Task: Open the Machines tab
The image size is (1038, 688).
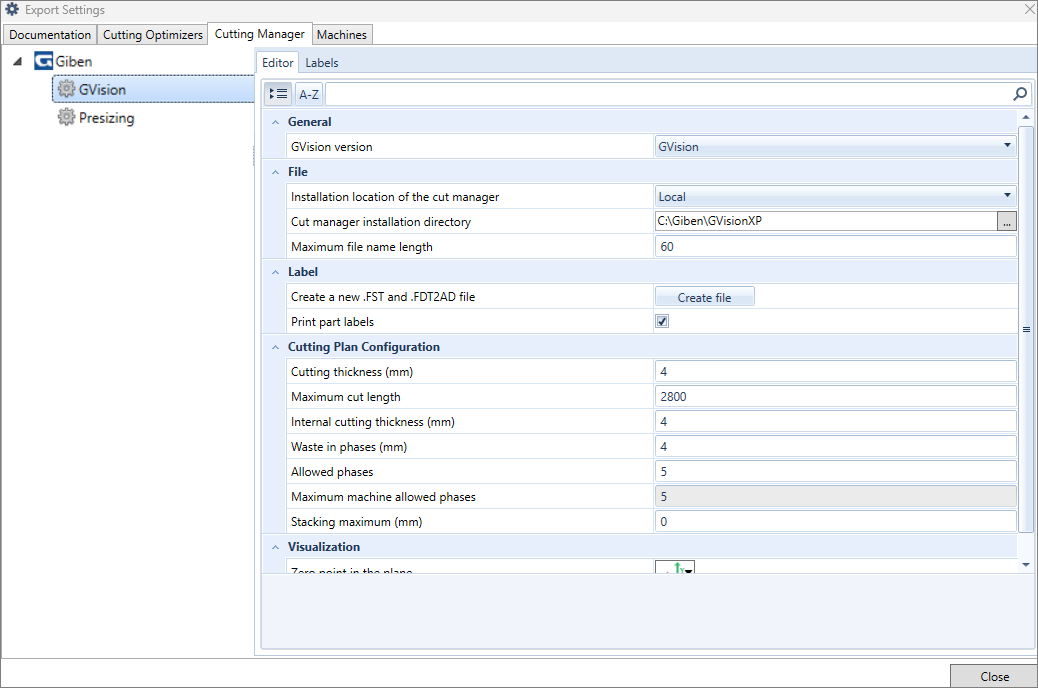Action: (x=342, y=34)
